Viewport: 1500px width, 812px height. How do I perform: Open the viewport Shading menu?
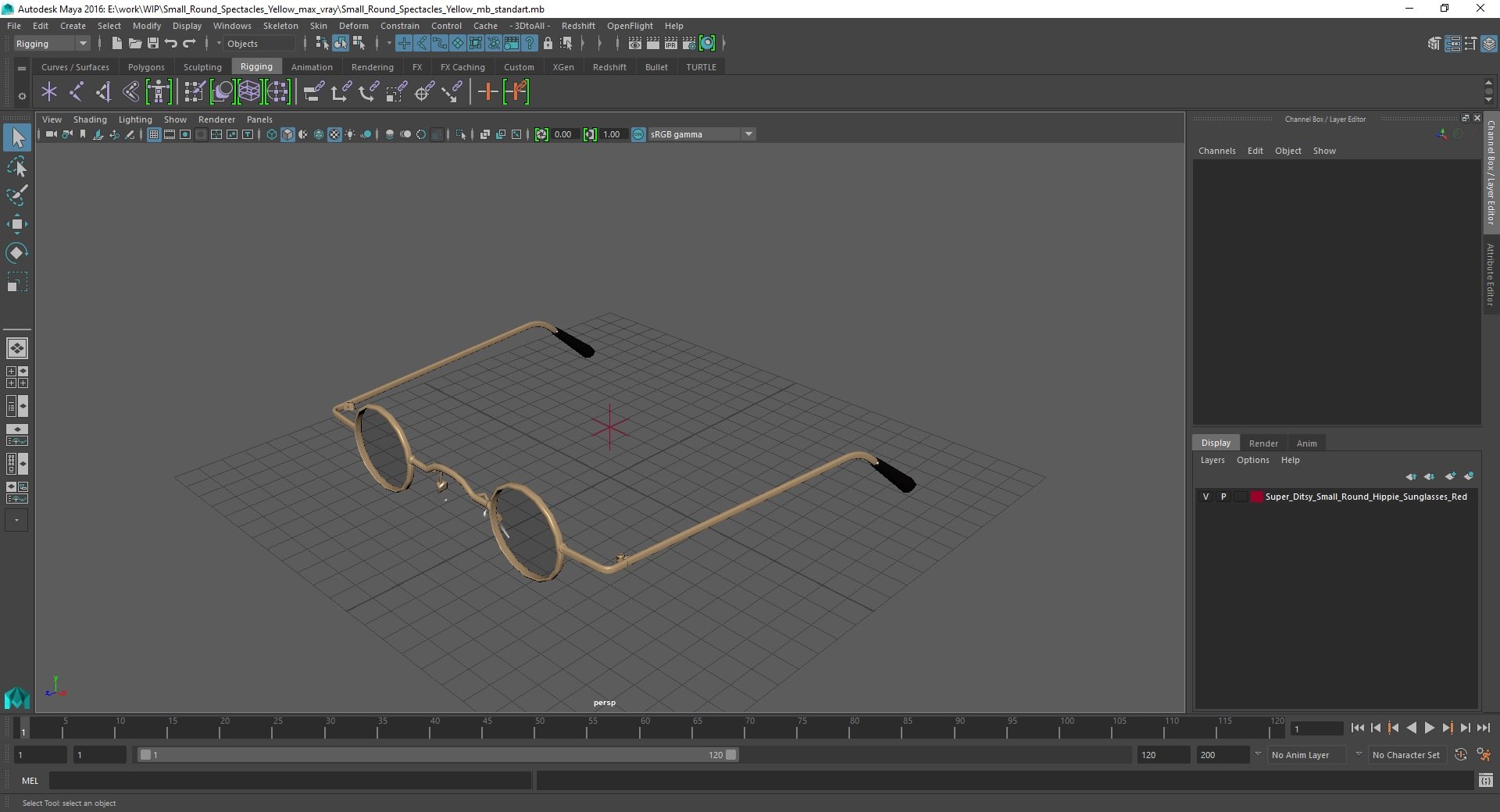(x=90, y=119)
